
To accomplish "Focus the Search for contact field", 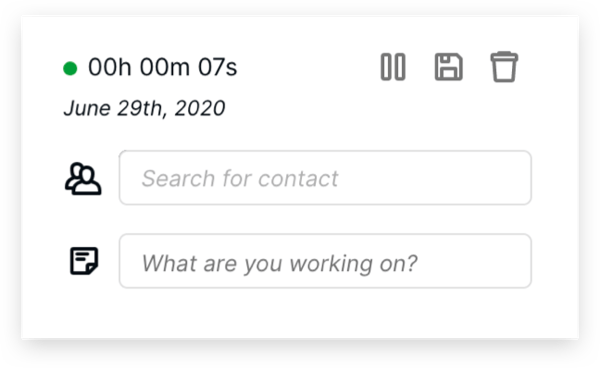I will point(325,177).
